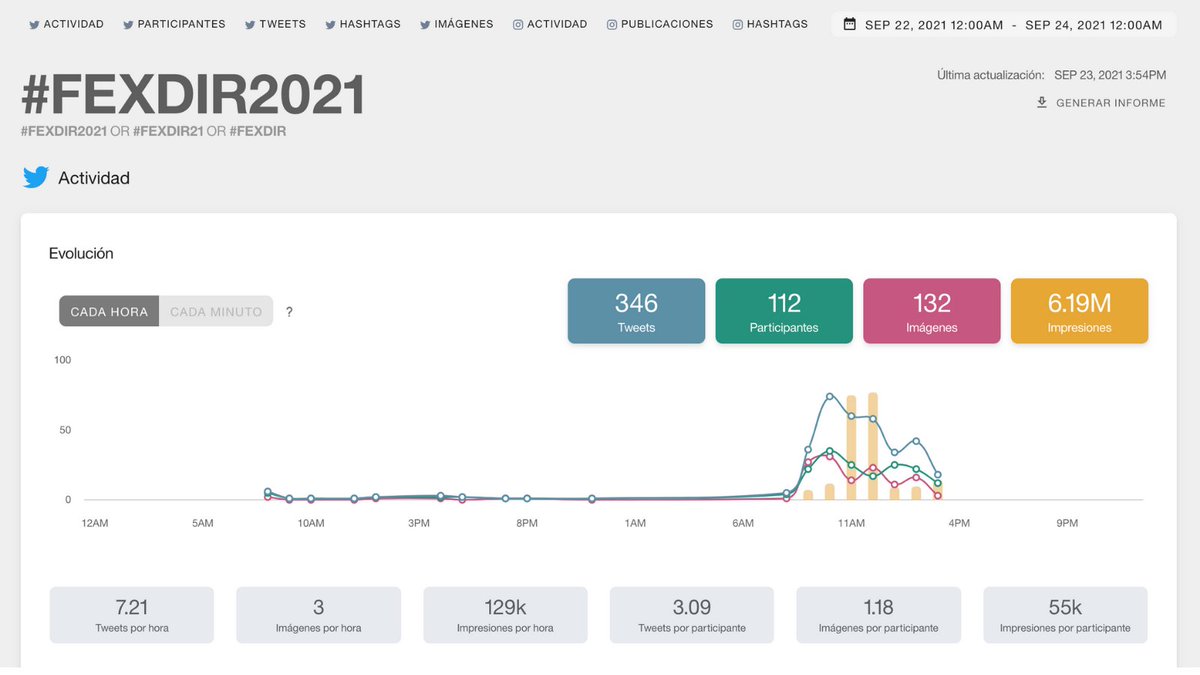Open the Imágenes nav item
Viewport: 1200px width, 675px height.
(x=456, y=24)
